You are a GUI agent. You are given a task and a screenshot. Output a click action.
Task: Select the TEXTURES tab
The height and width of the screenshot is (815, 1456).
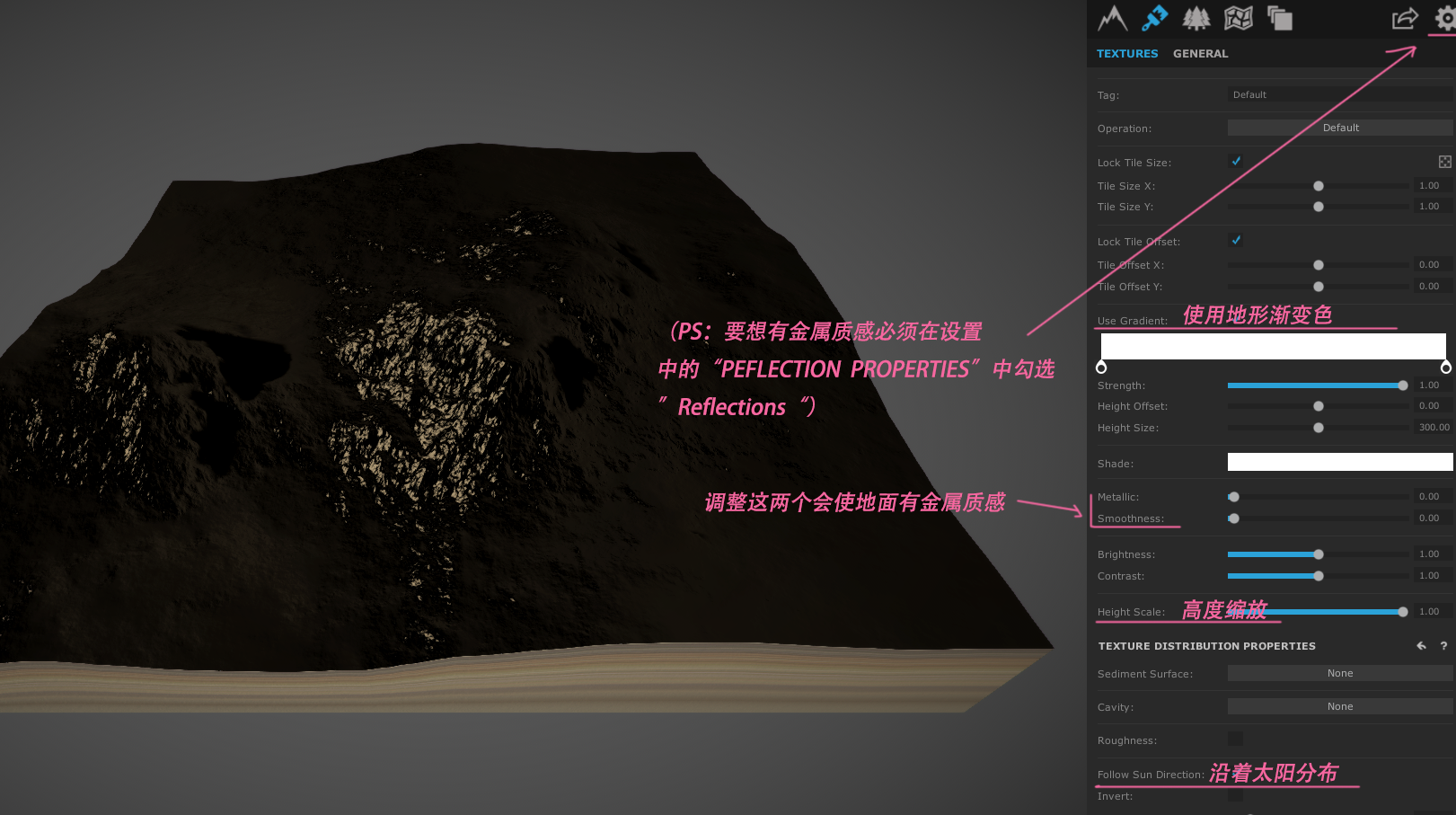(x=1127, y=53)
